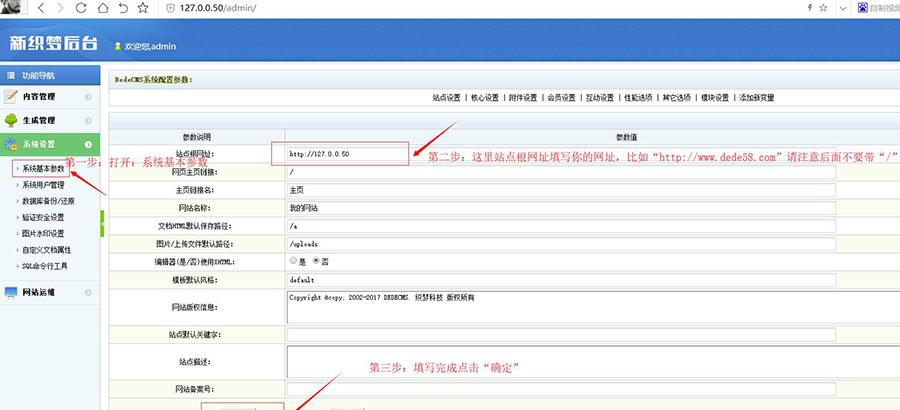The height and width of the screenshot is (410, 900).
Task: Click the monitor icon of 网站运维
Action: pyautogui.click(x=11, y=292)
